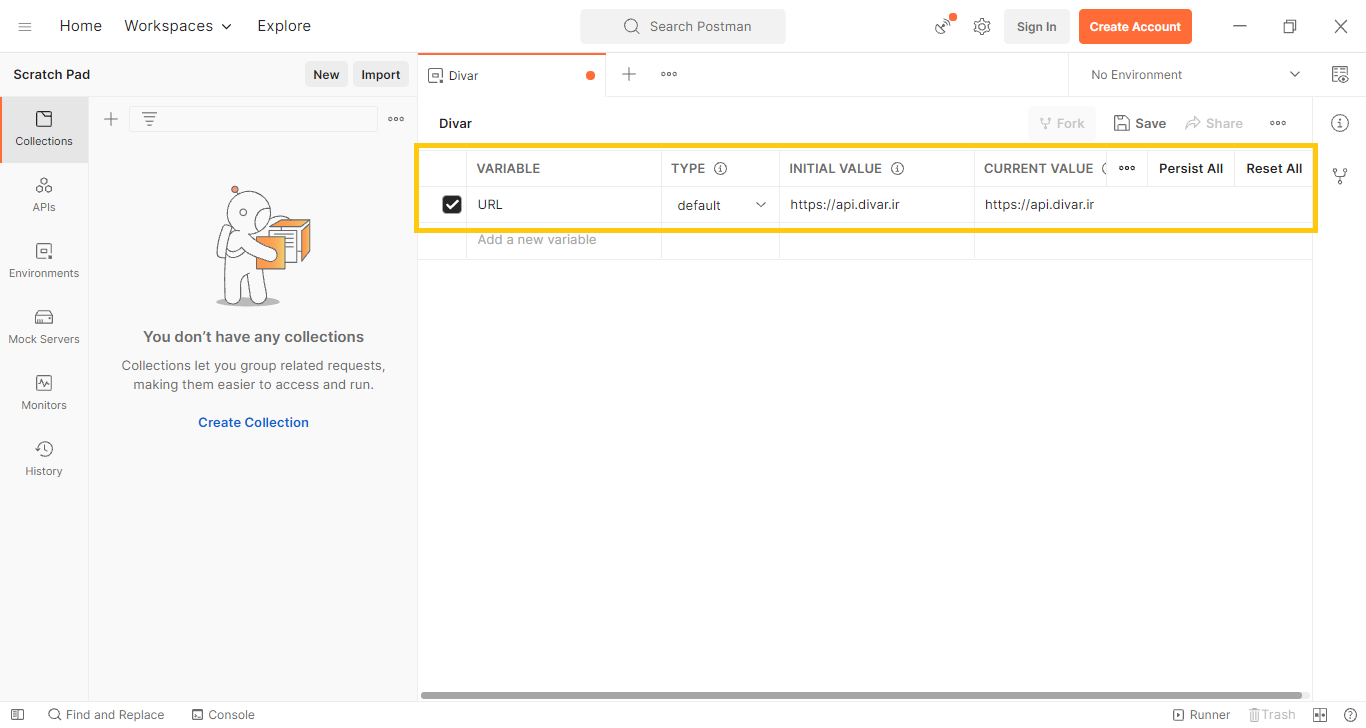Image resolution: width=1366 pixels, height=728 pixels.
Task: Click the Create Account button
Action: (1135, 27)
